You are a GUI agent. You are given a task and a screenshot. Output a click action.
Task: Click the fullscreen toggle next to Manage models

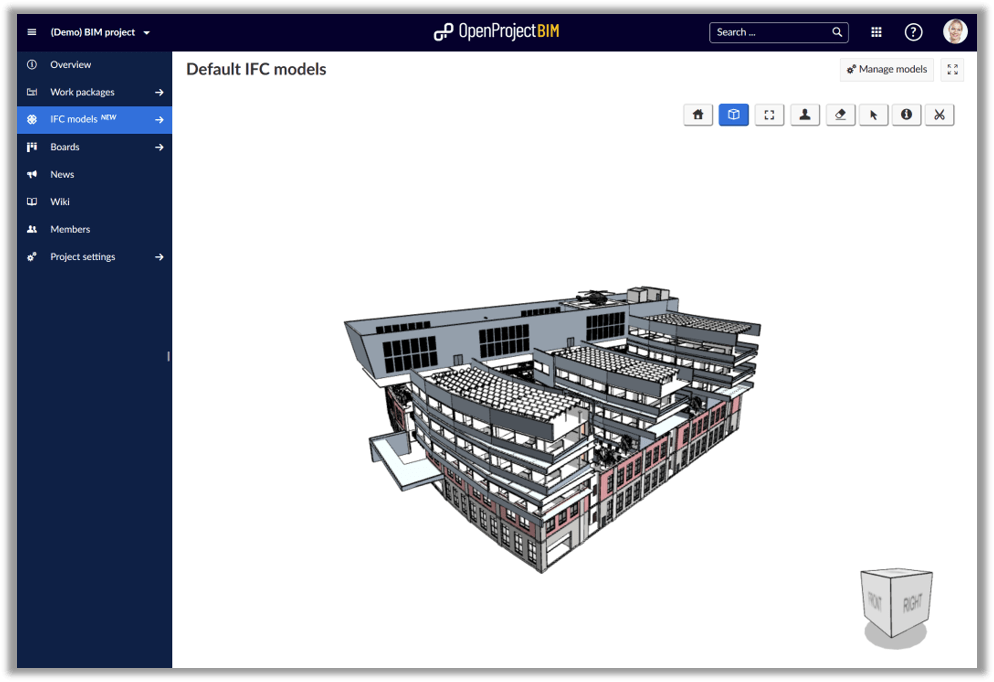tap(951, 69)
